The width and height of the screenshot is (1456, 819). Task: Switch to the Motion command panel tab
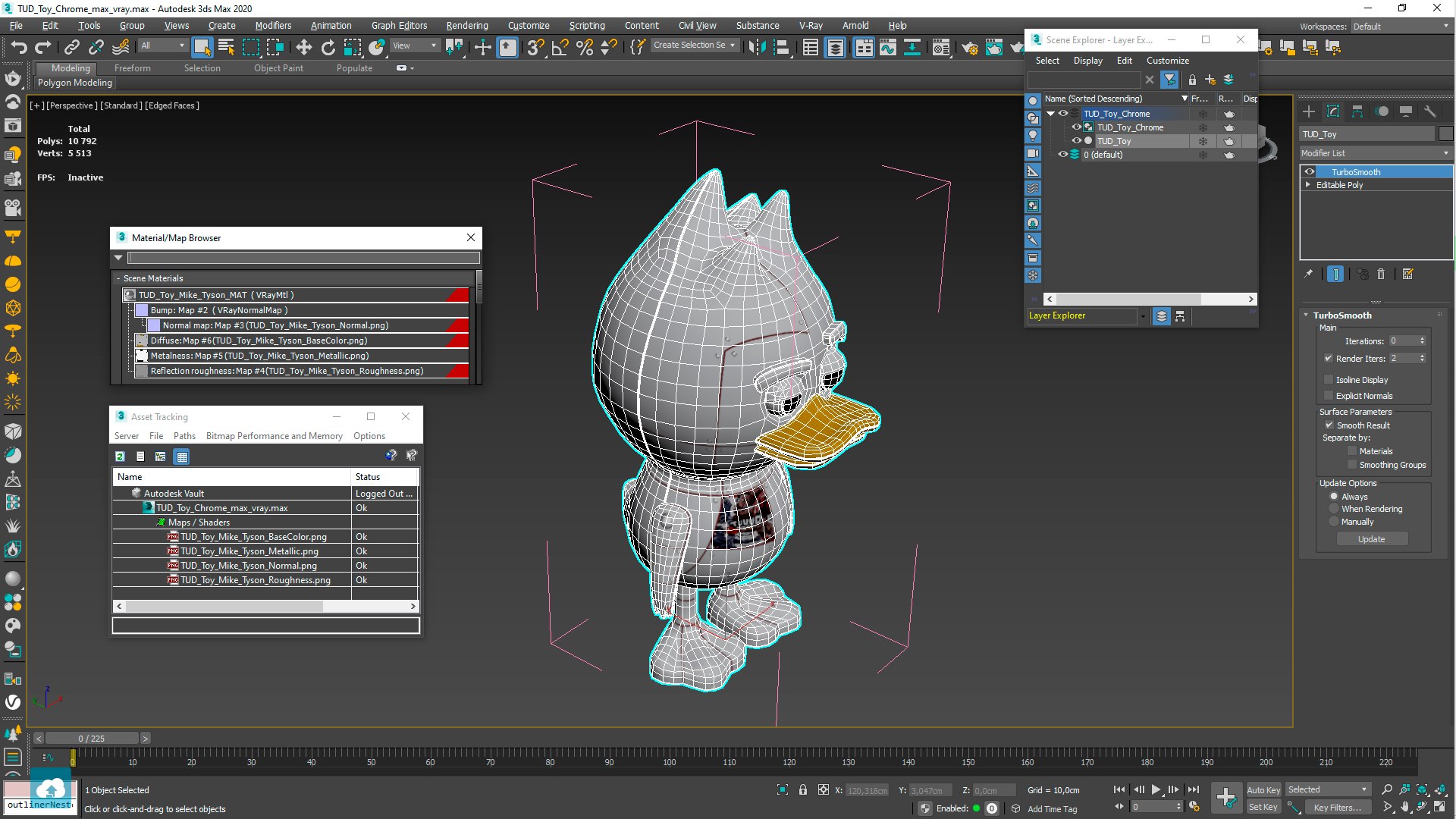(1382, 111)
